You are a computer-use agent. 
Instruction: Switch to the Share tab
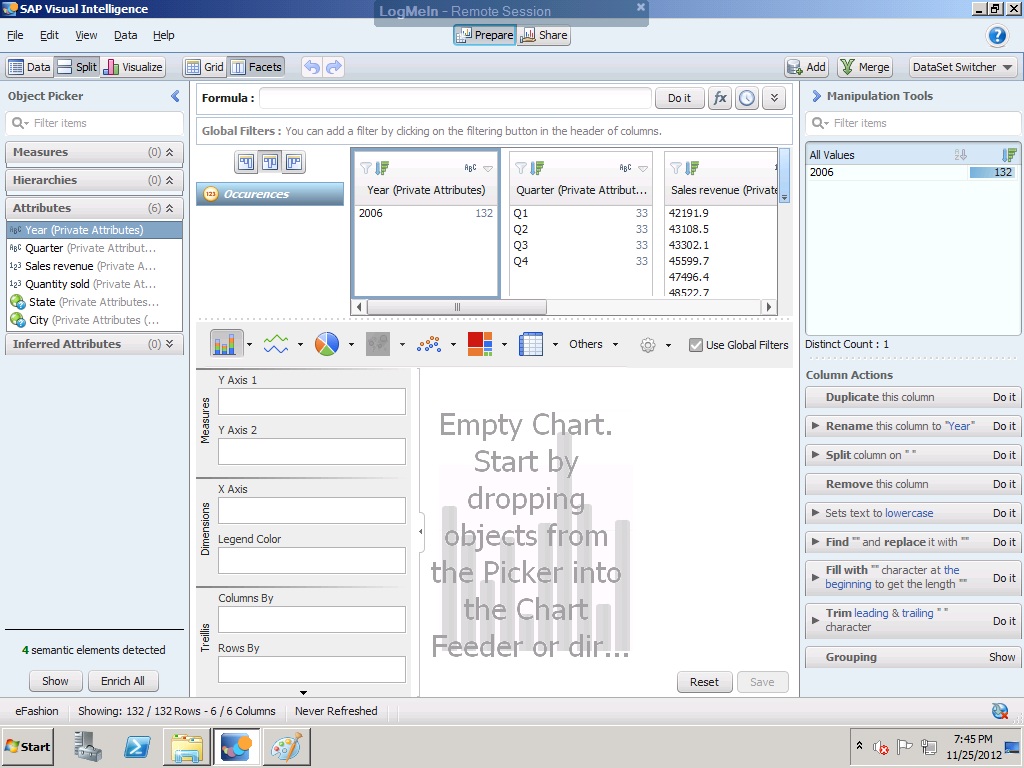[544, 35]
